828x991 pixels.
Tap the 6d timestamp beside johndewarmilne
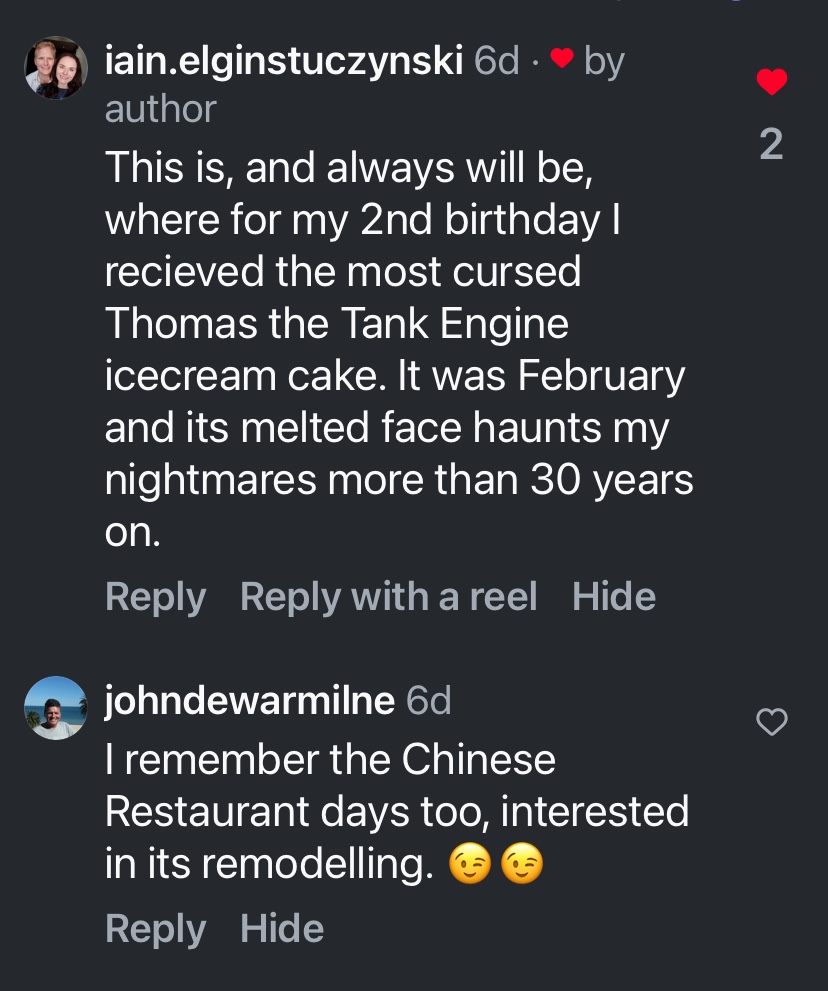click(429, 701)
